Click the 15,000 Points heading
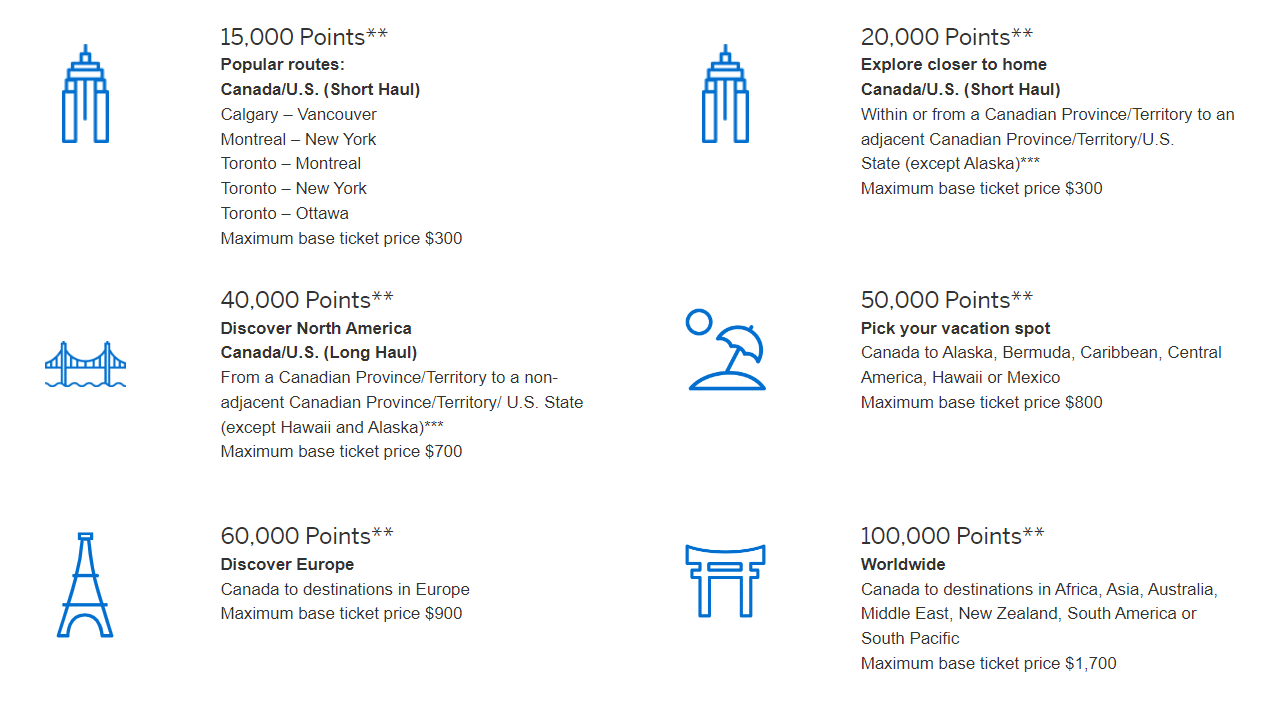Viewport: 1266px width, 706px height. [304, 37]
